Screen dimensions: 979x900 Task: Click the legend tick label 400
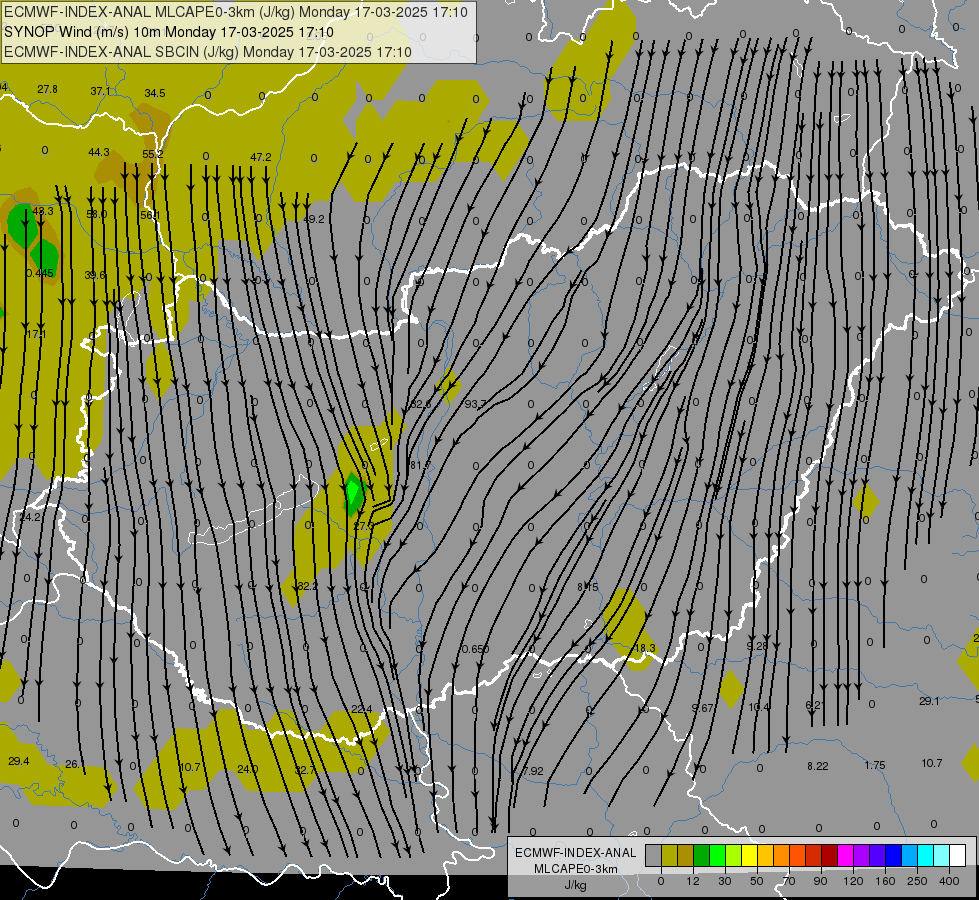(x=949, y=881)
